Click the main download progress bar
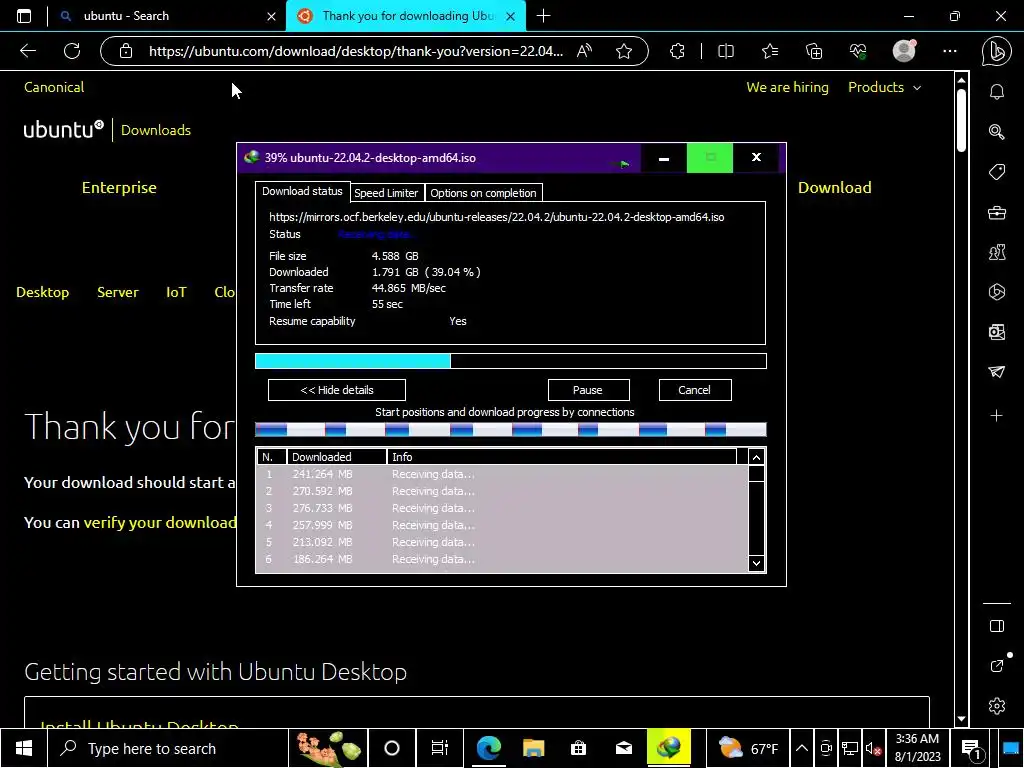This screenshot has width=1024, height=768. (511, 360)
